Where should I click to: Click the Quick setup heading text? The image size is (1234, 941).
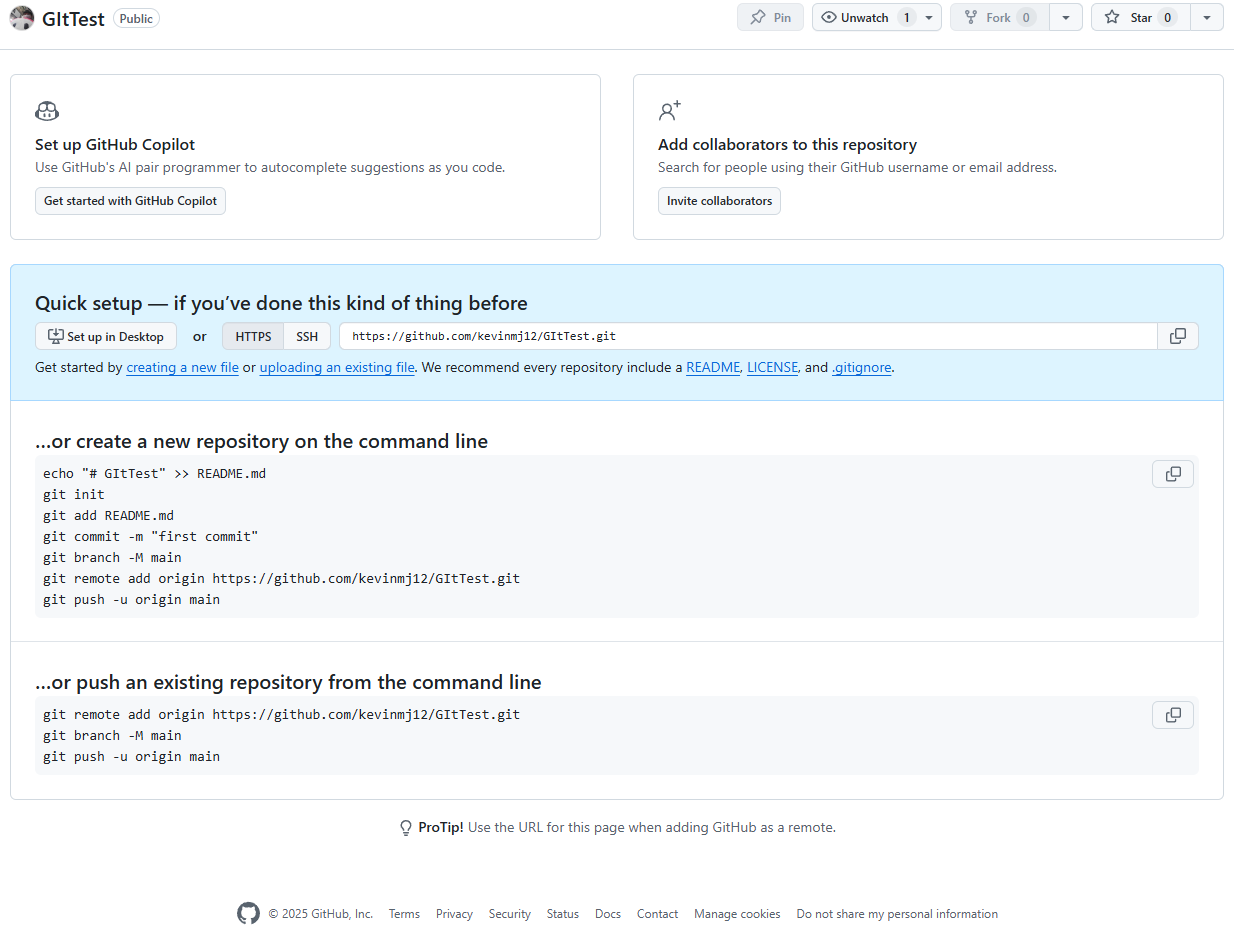pyautogui.click(x=281, y=303)
